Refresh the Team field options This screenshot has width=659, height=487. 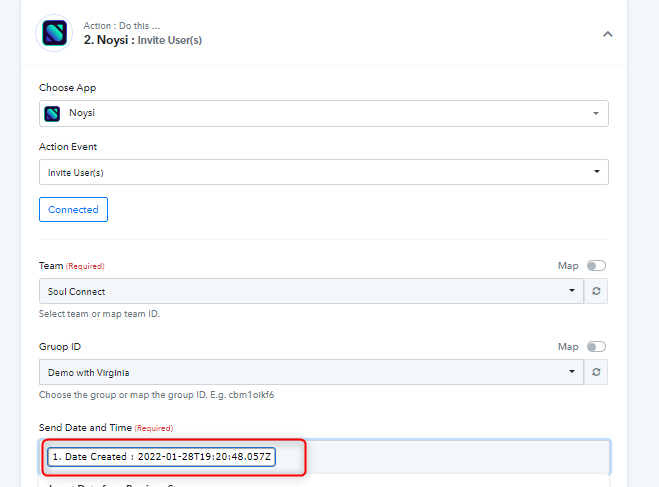coord(596,291)
